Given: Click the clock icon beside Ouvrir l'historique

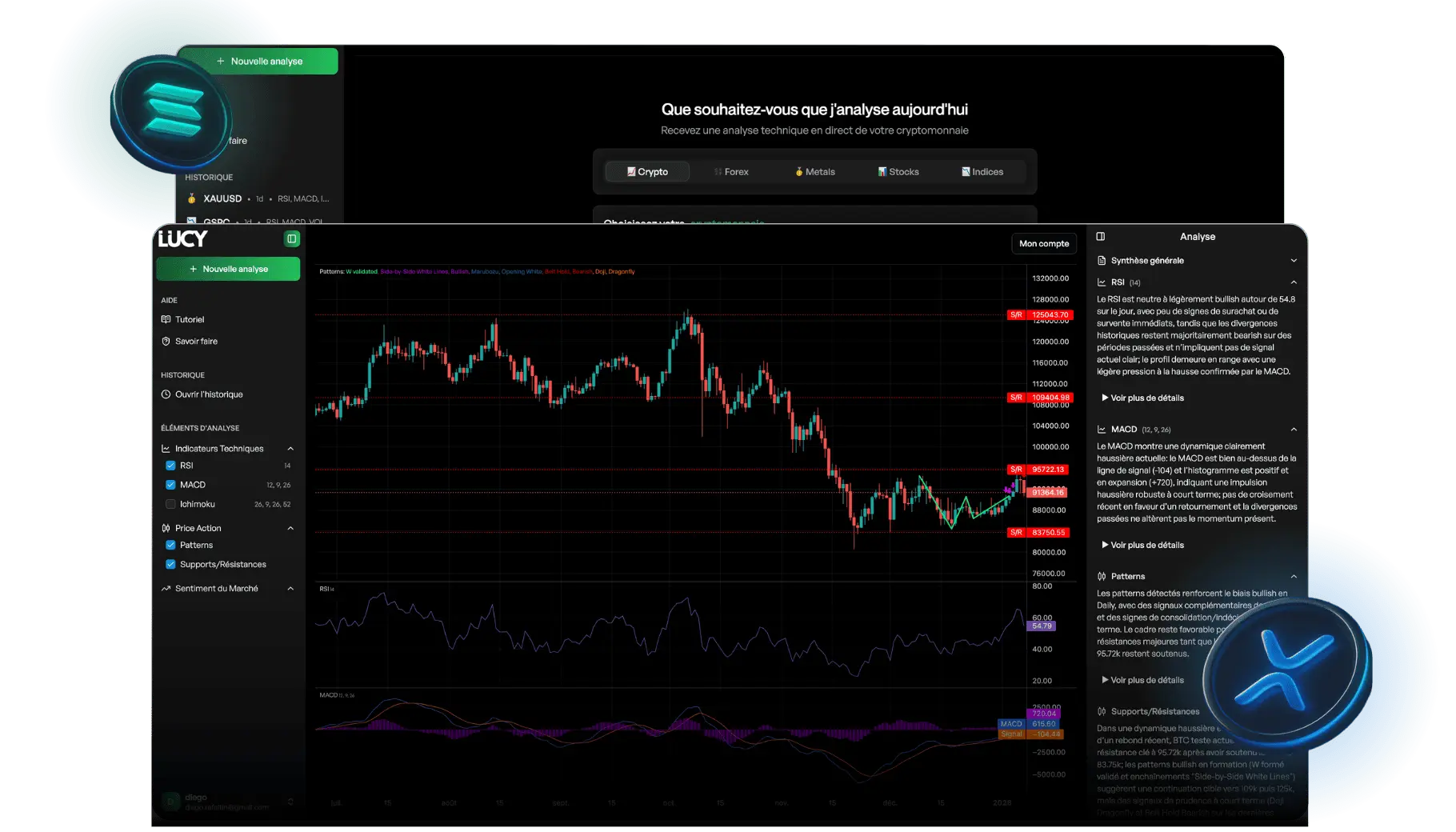Looking at the screenshot, I should (x=166, y=394).
